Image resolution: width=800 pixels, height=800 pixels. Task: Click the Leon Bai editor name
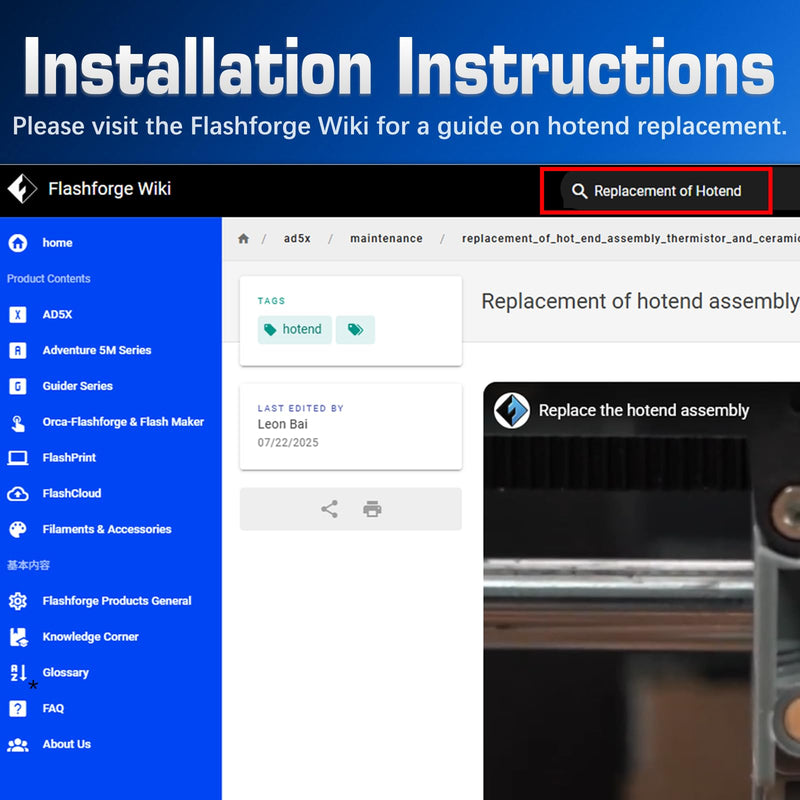pos(283,424)
